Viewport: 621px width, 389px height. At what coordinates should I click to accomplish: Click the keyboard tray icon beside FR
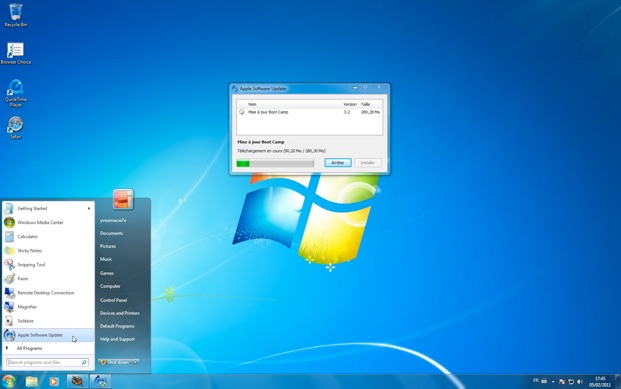[x=544, y=381]
